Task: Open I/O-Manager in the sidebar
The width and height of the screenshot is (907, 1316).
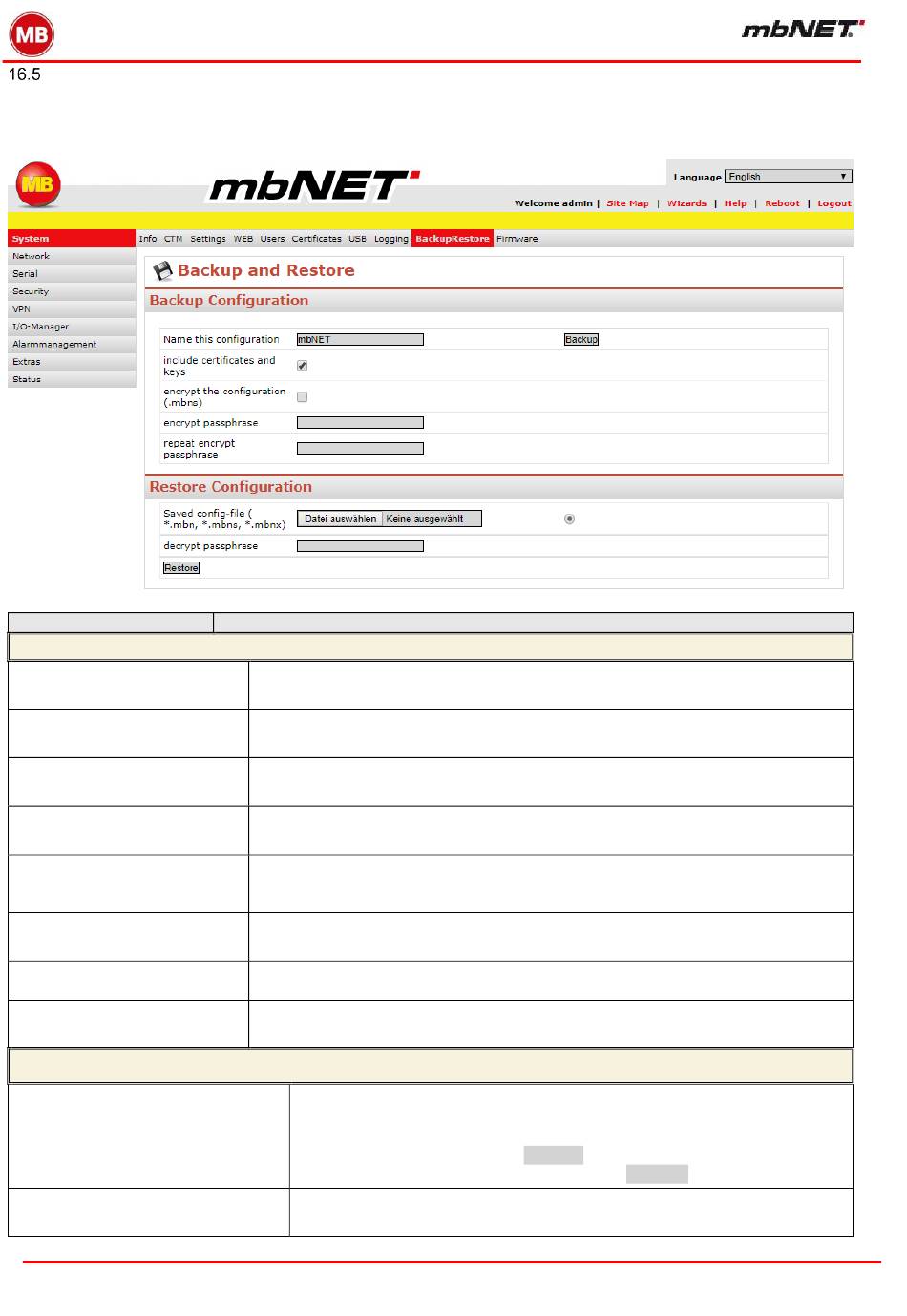Action: 72,327
